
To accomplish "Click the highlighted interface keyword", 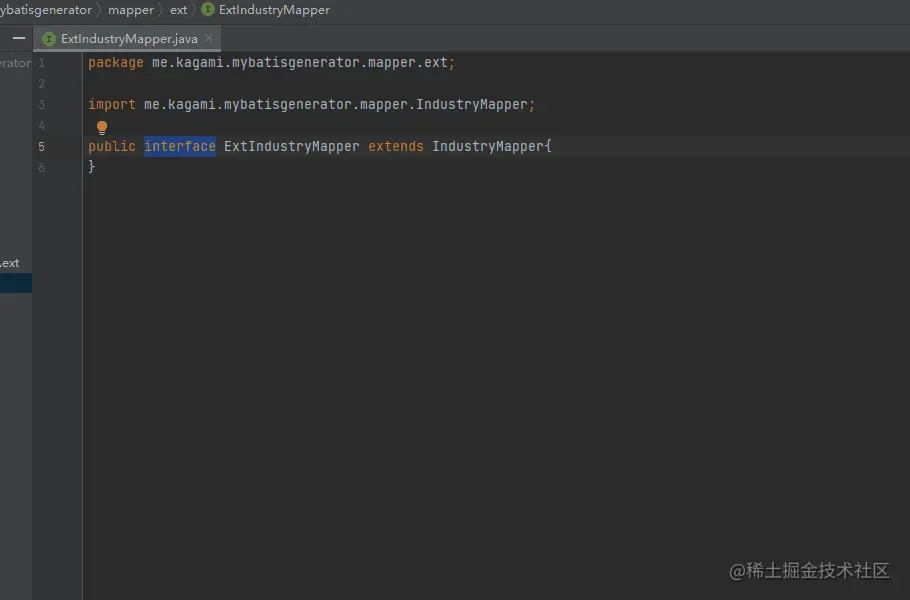I will pos(180,146).
